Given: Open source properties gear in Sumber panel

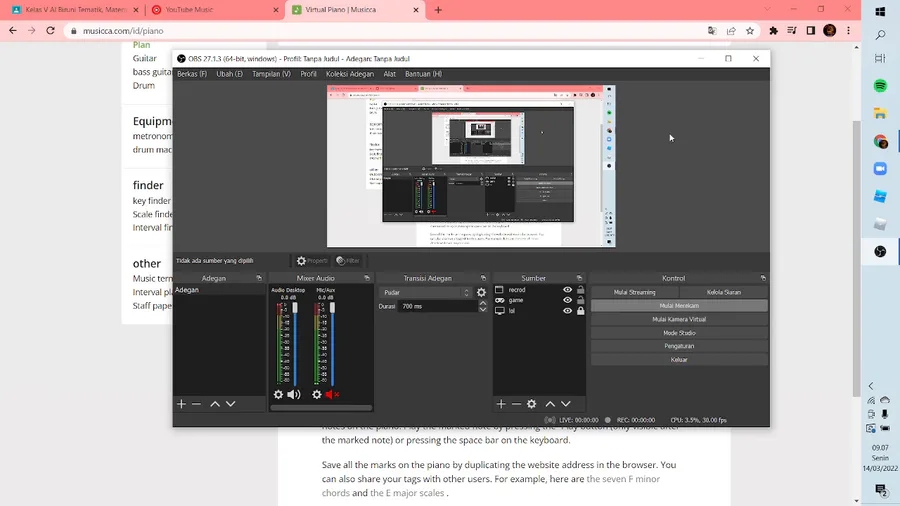Looking at the screenshot, I should click(532, 404).
